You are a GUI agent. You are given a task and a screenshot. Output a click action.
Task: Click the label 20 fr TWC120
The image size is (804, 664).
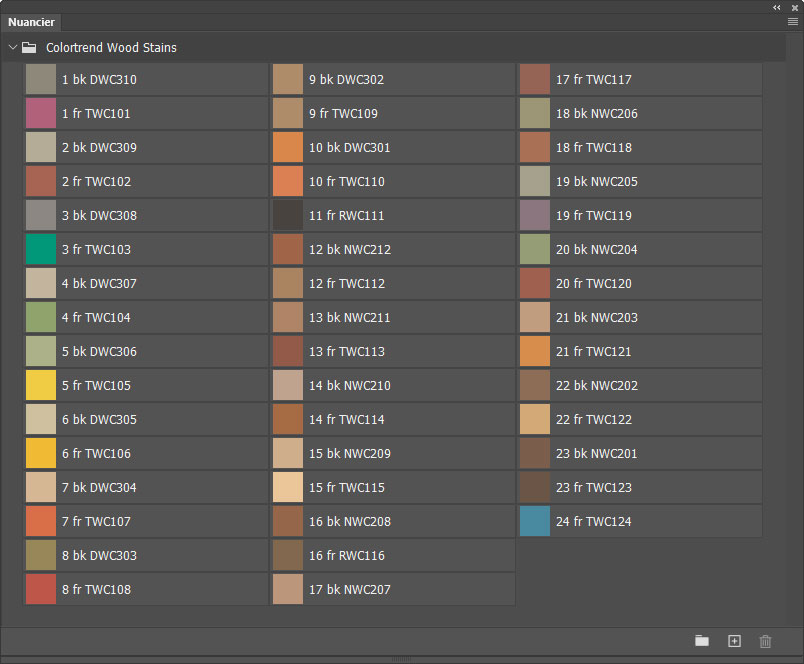[x=594, y=284]
